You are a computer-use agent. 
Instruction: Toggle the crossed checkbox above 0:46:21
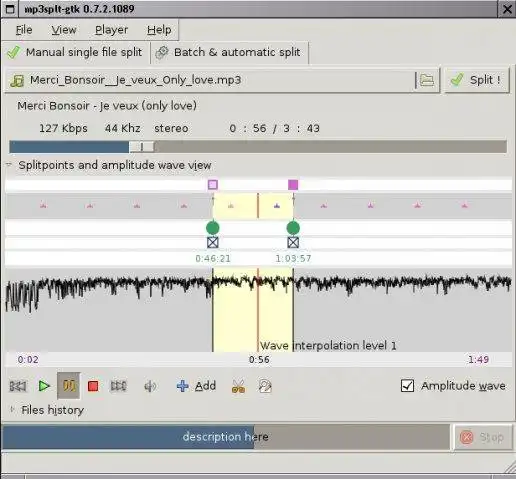point(213,242)
